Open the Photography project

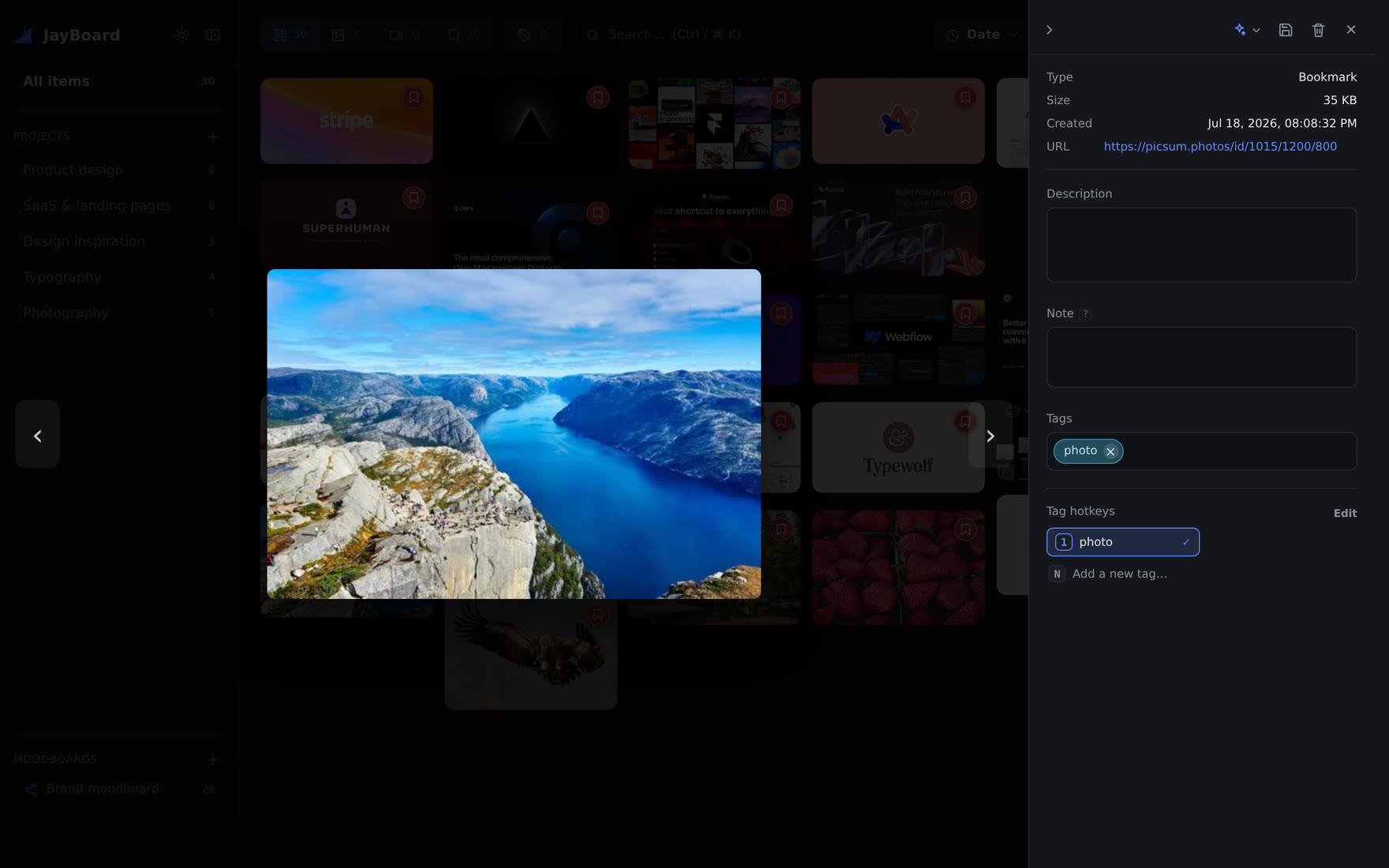pyautogui.click(x=119, y=312)
